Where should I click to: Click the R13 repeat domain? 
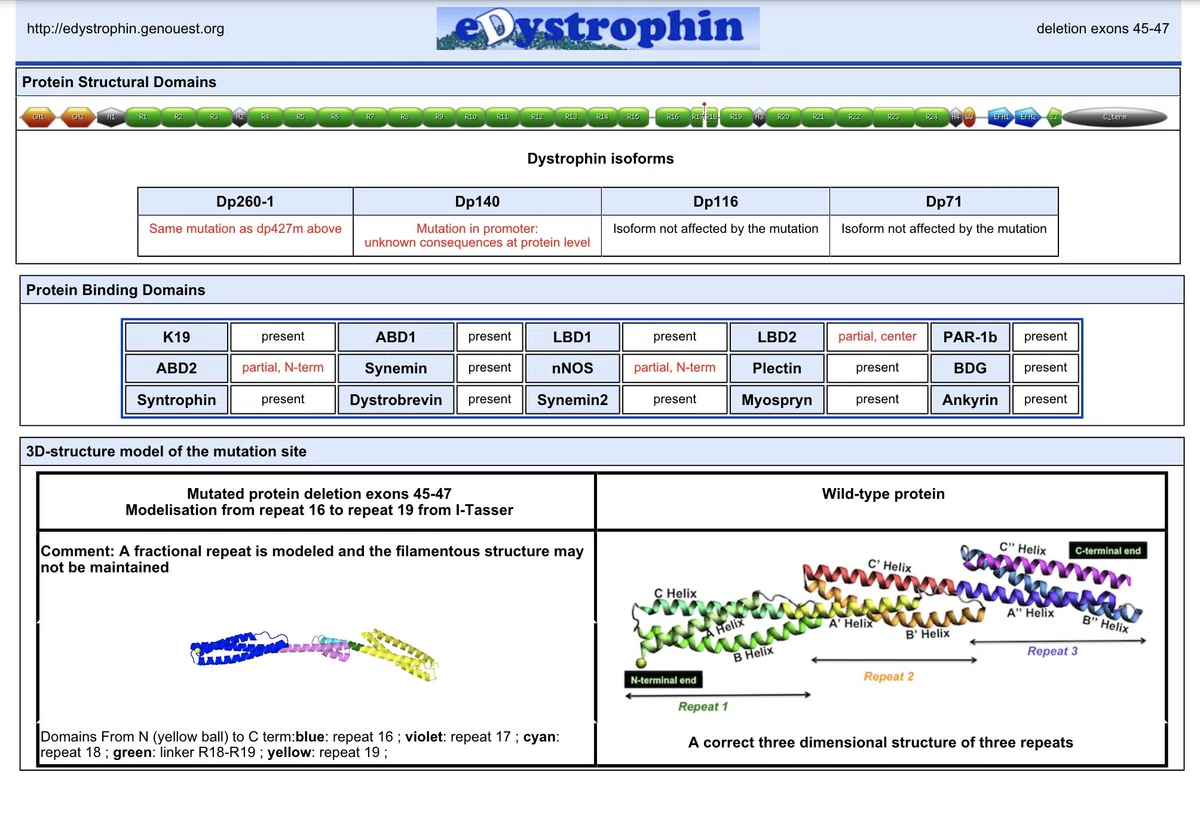click(x=571, y=117)
